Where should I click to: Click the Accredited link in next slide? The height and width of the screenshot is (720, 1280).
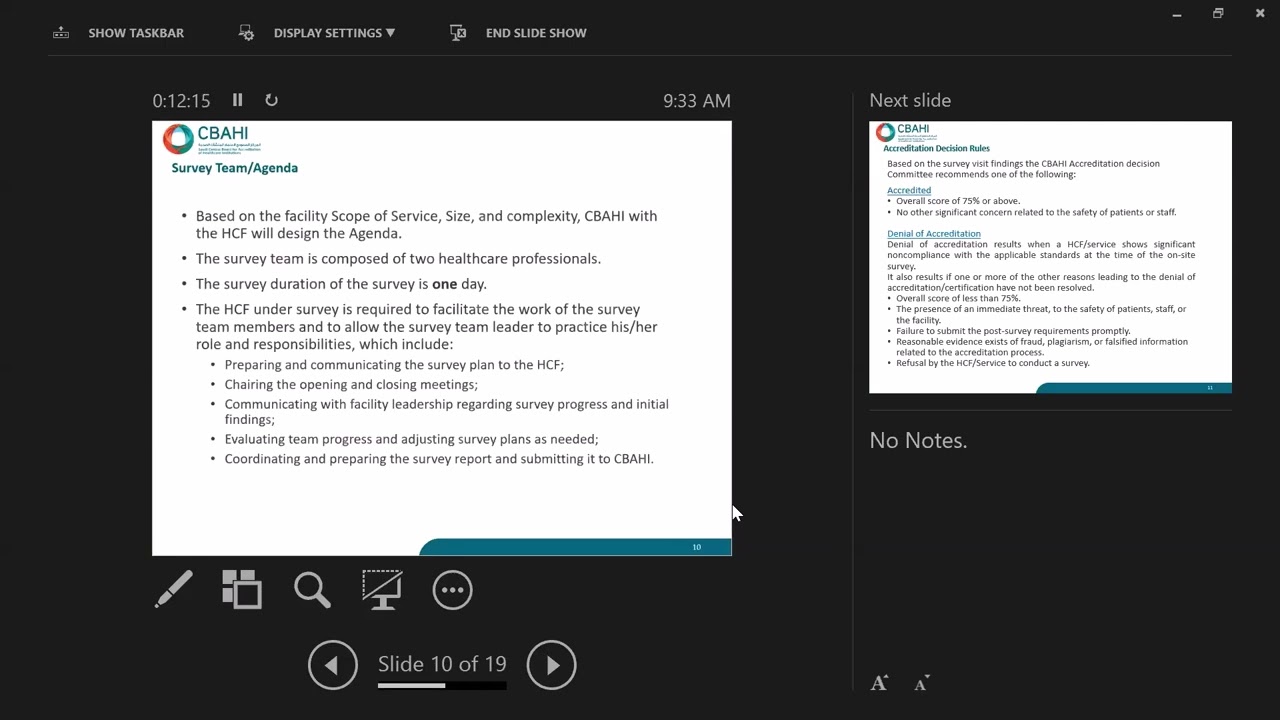909,190
